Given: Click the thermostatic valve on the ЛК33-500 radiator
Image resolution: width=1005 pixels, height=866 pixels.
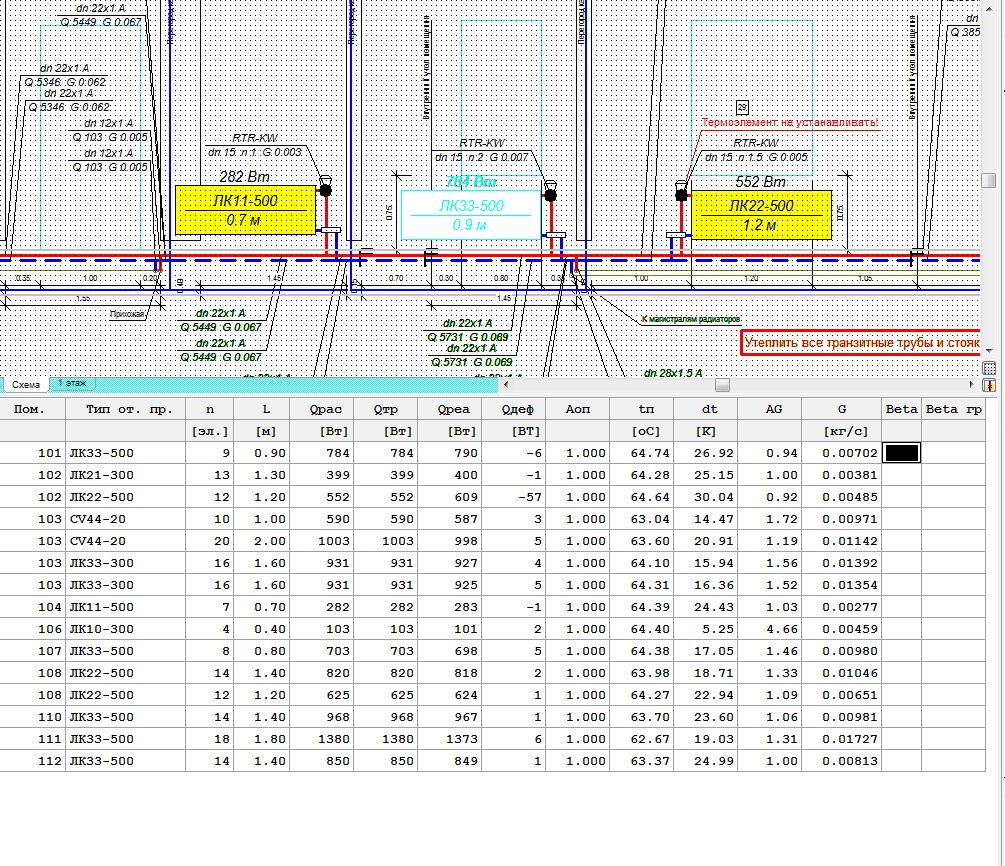Looking at the screenshot, I should 549,193.
